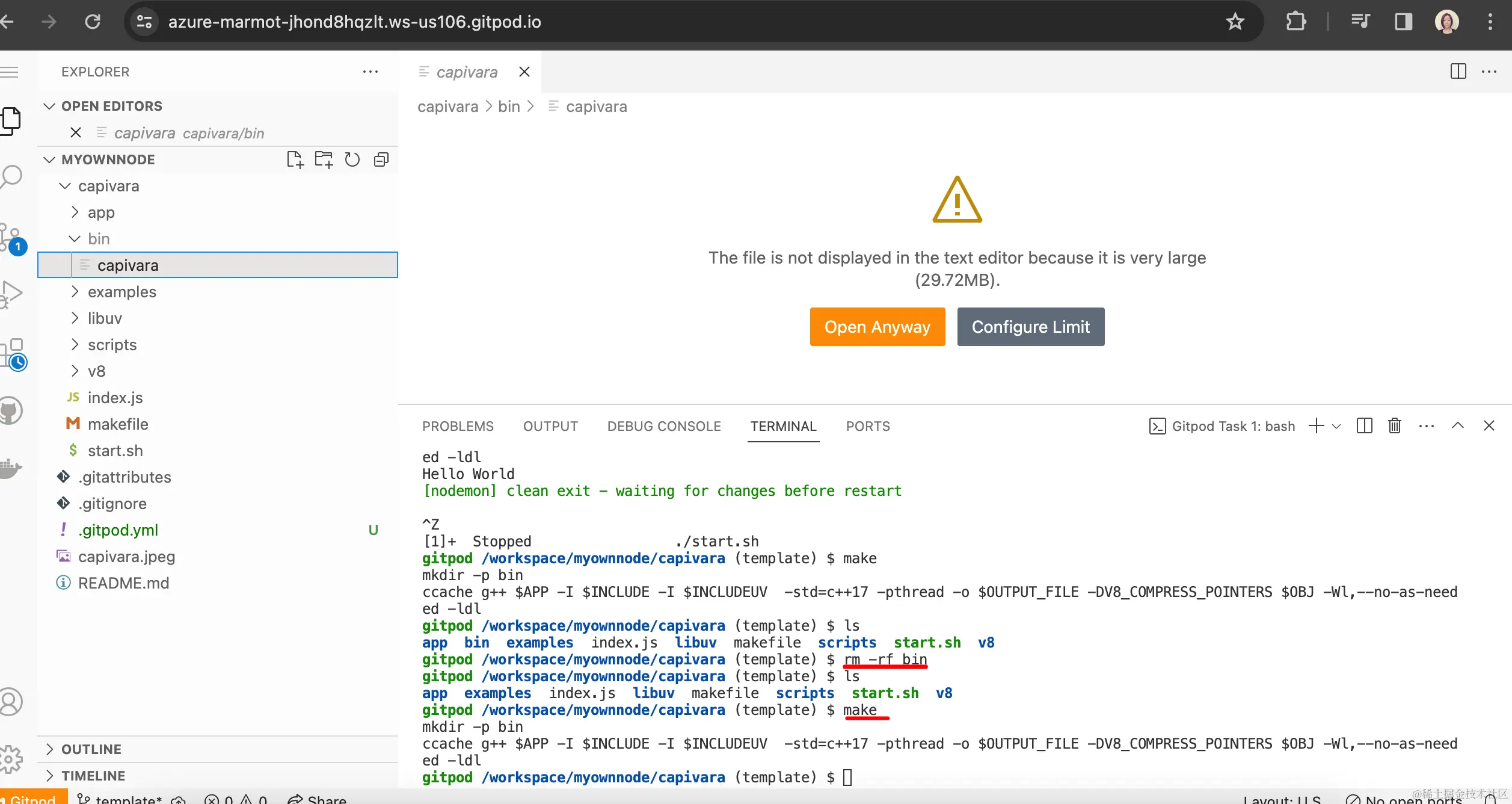Click the New Folder icon in explorer
Screen dimensions: 1512x804
(x=324, y=159)
